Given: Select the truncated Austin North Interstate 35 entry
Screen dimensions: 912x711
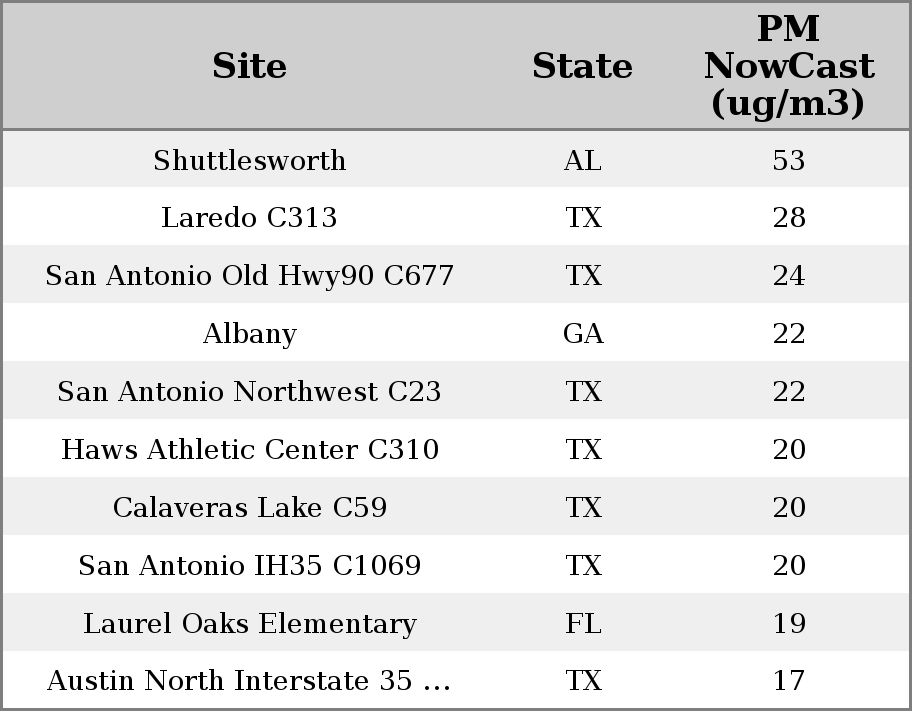Looking at the screenshot, I should tap(249, 680).
